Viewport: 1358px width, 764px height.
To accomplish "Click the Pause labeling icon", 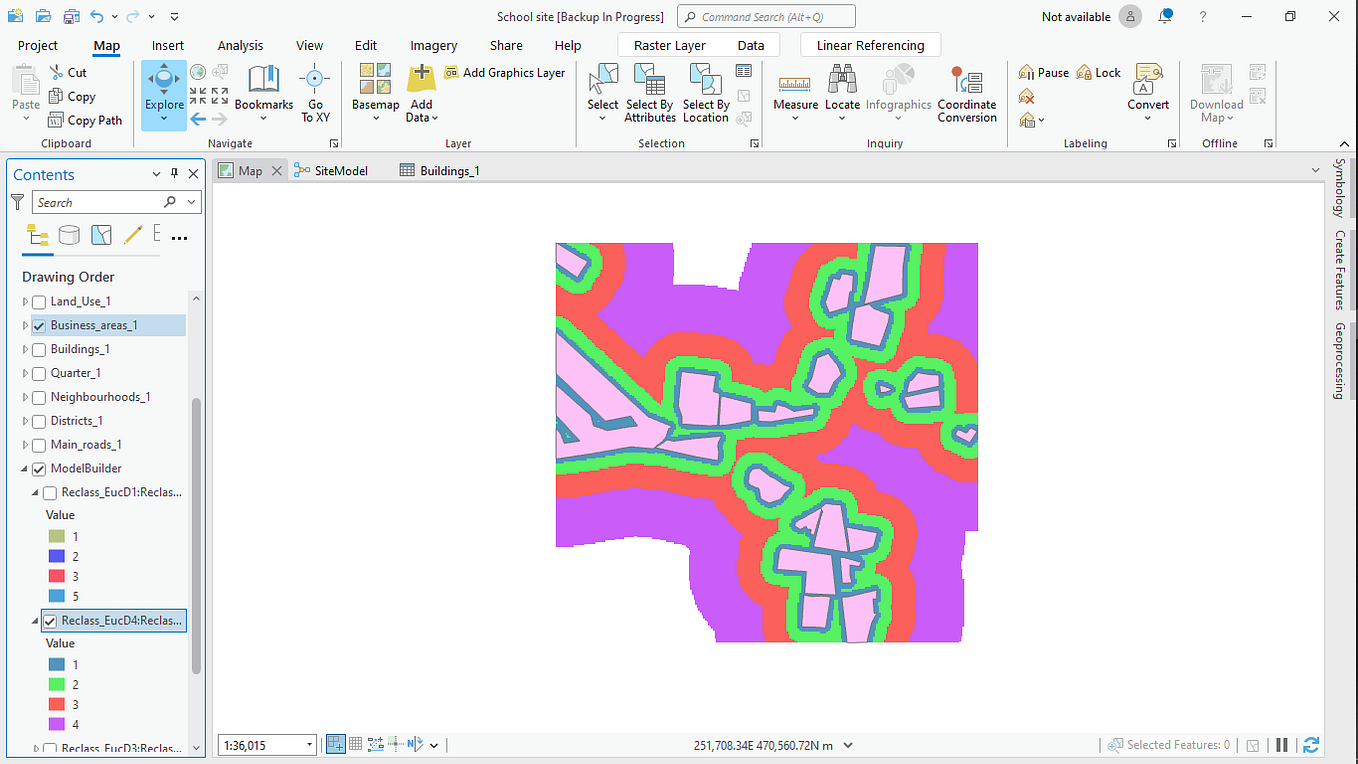I will pyautogui.click(x=1043, y=72).
